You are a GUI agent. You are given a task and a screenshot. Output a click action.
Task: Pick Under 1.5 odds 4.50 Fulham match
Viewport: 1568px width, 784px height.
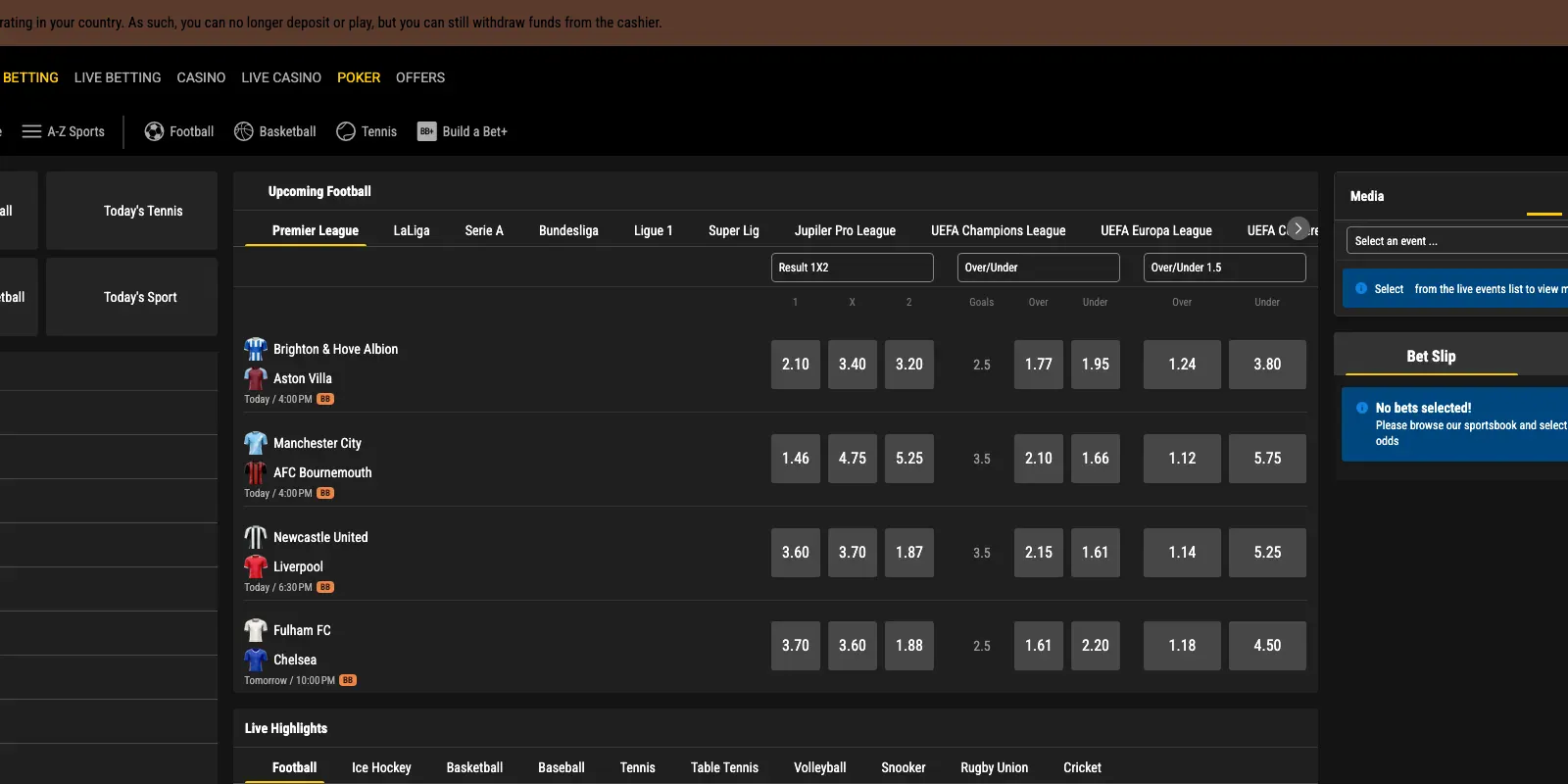click(x=1267, y=646)
